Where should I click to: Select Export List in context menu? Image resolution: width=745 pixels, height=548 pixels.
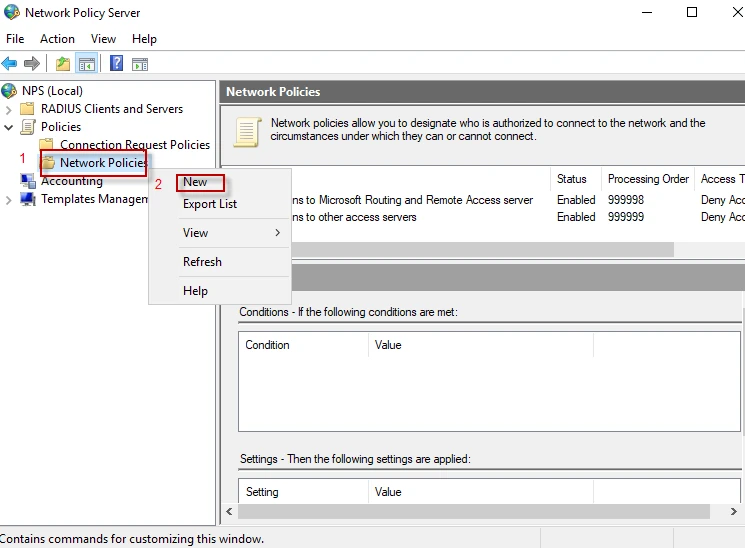210,204
